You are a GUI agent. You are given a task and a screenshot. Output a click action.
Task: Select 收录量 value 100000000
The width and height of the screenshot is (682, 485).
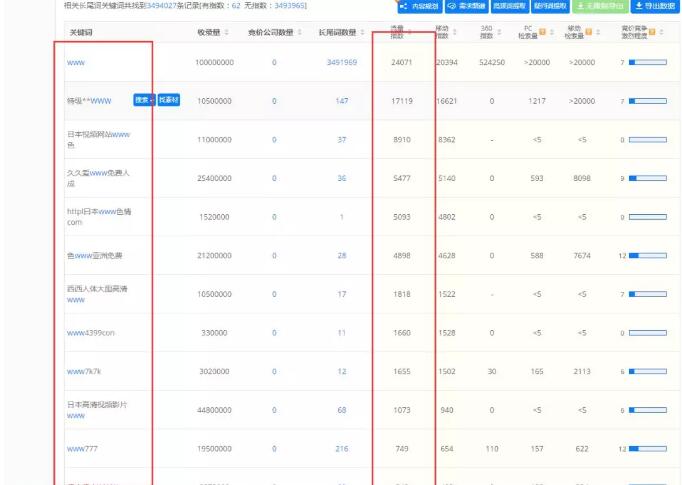click(214, 63)
